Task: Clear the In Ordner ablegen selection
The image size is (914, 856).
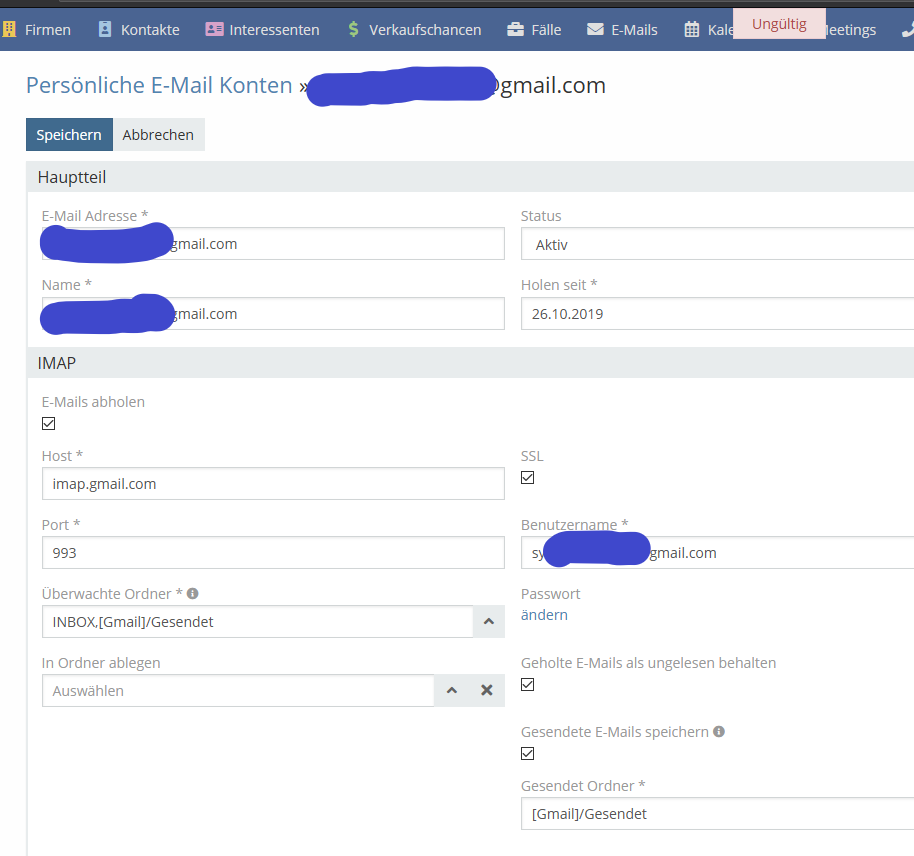Action: pos(487,690)
